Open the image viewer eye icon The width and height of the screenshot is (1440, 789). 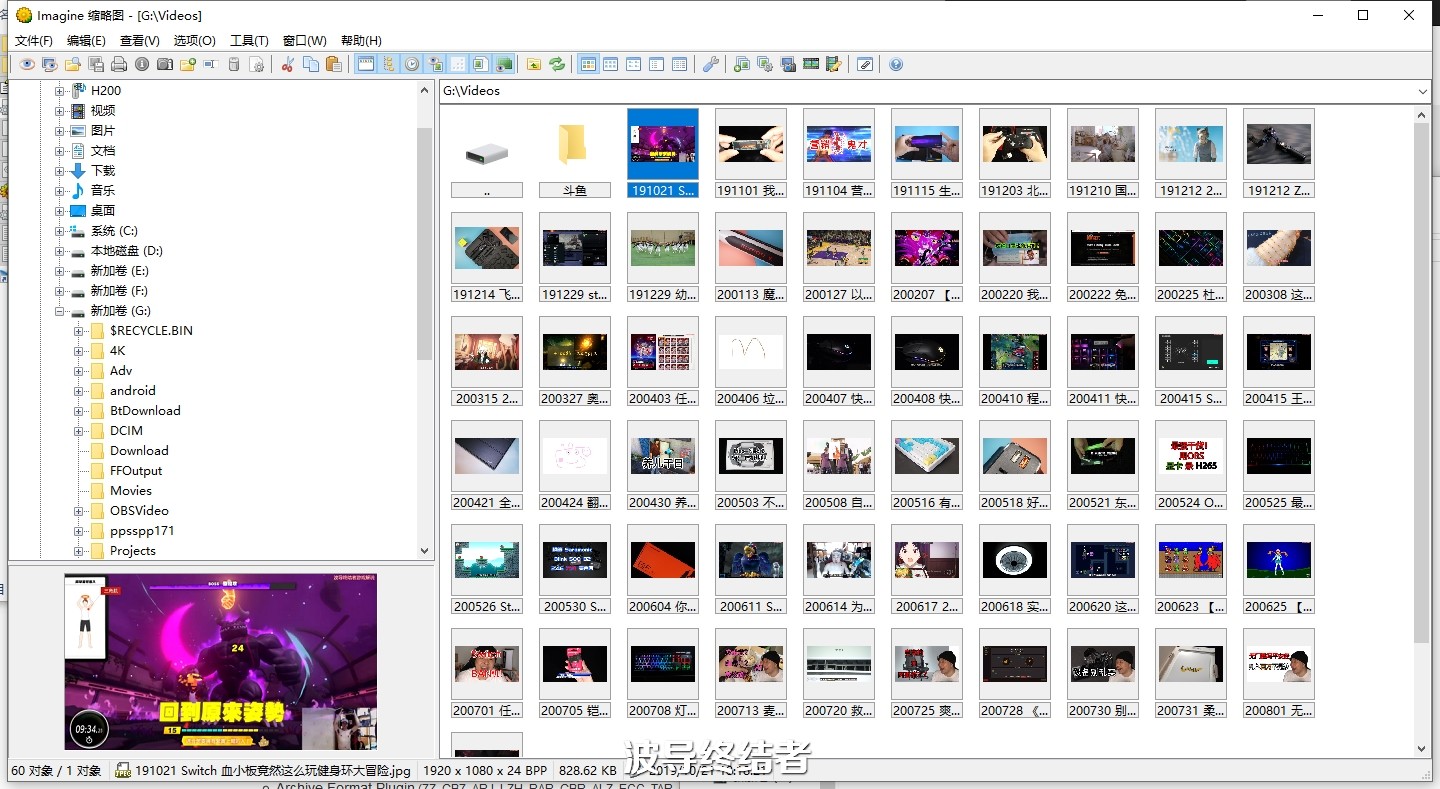coord(27,64)
